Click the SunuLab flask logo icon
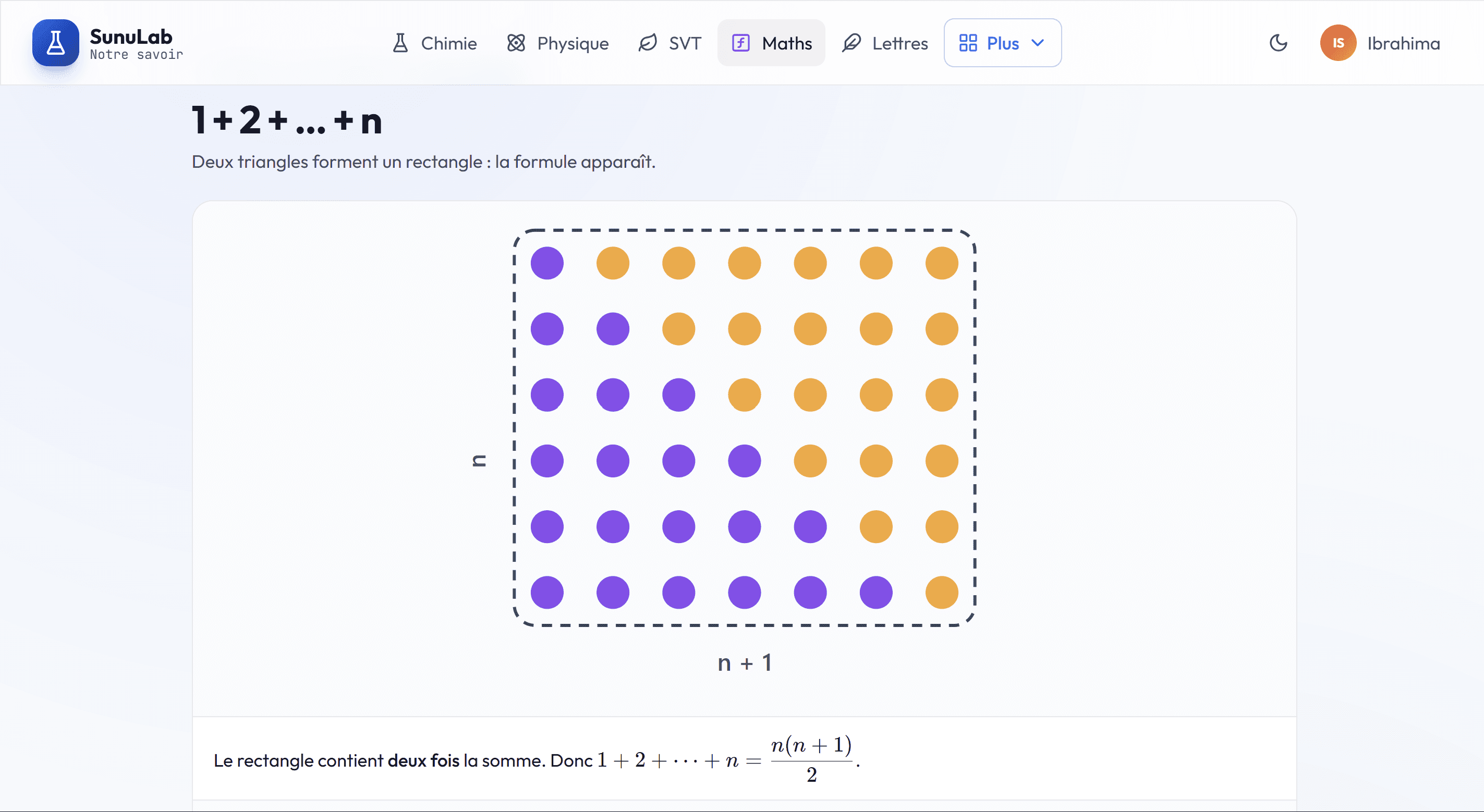Image resolution: width=1484 pixels, height=812 pixels. pyautogui.click(x=55, y=43)
